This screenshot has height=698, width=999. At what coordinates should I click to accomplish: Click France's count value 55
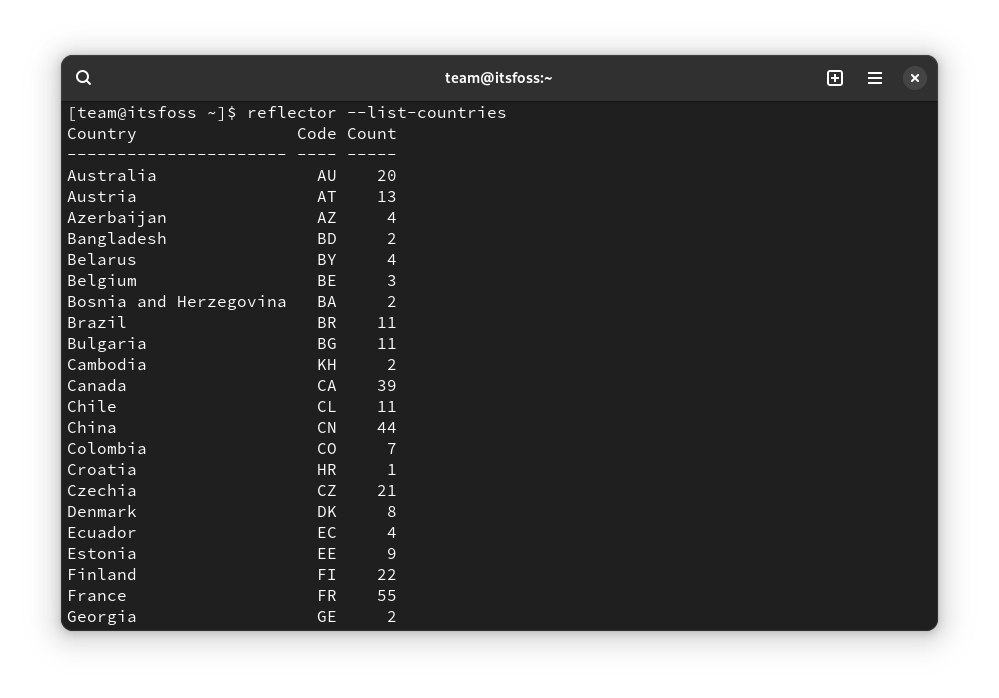pyautogui.click(x=387, y=596)
